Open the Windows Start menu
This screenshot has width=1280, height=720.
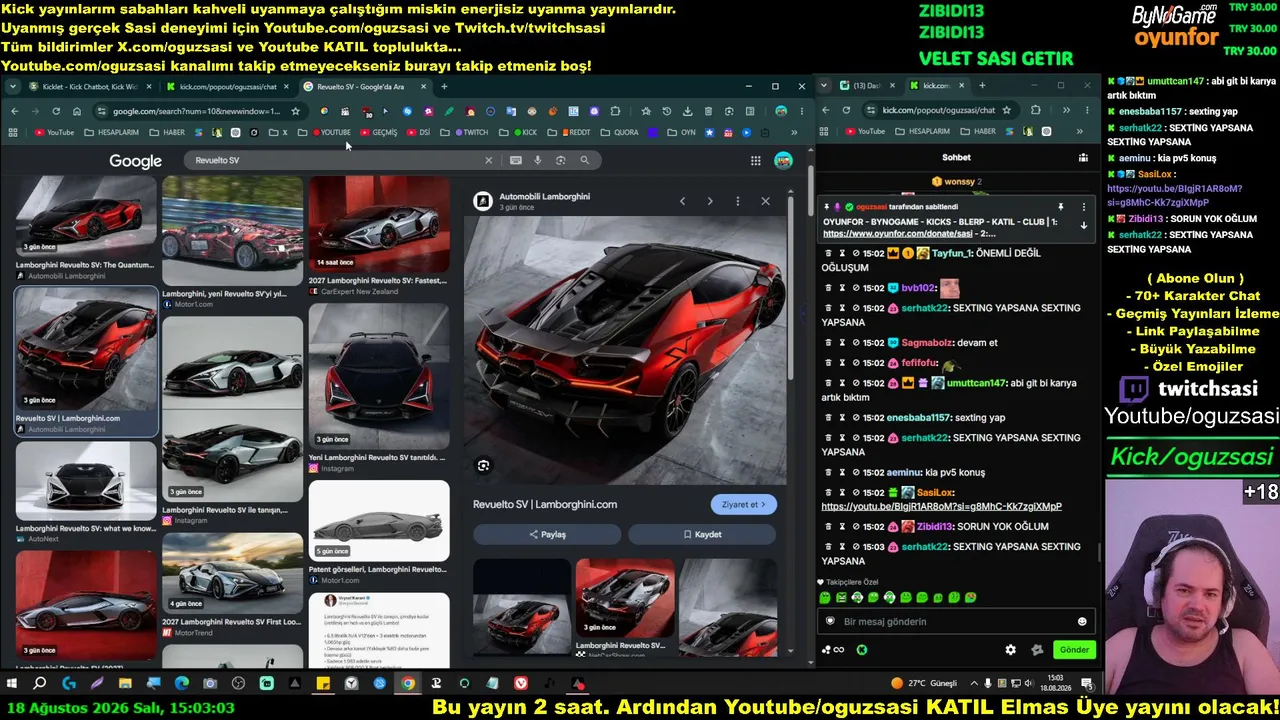coord(12,684)
